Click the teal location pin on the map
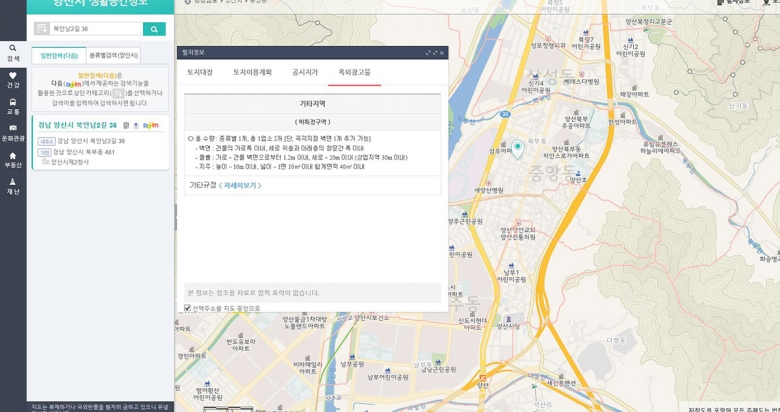Screen dimensions: 780x412 click(x=518, y=149)
